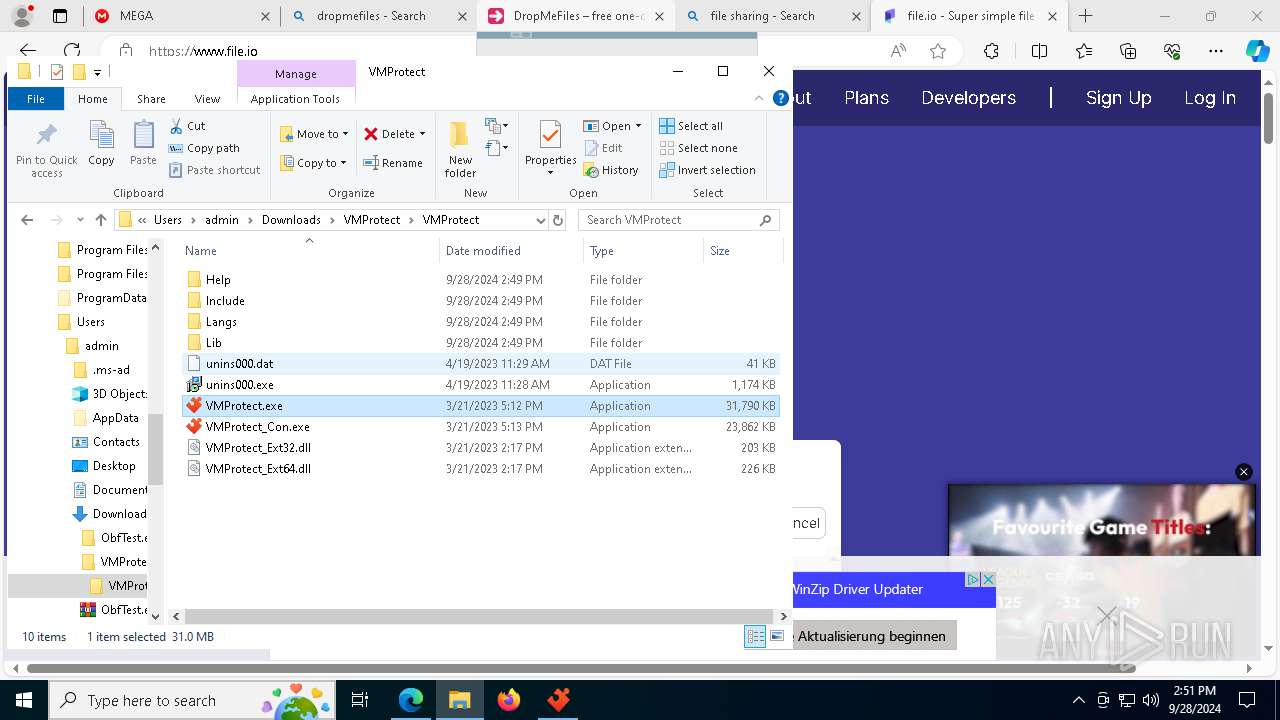Select unins000.exe file

(x=480, y=385)
